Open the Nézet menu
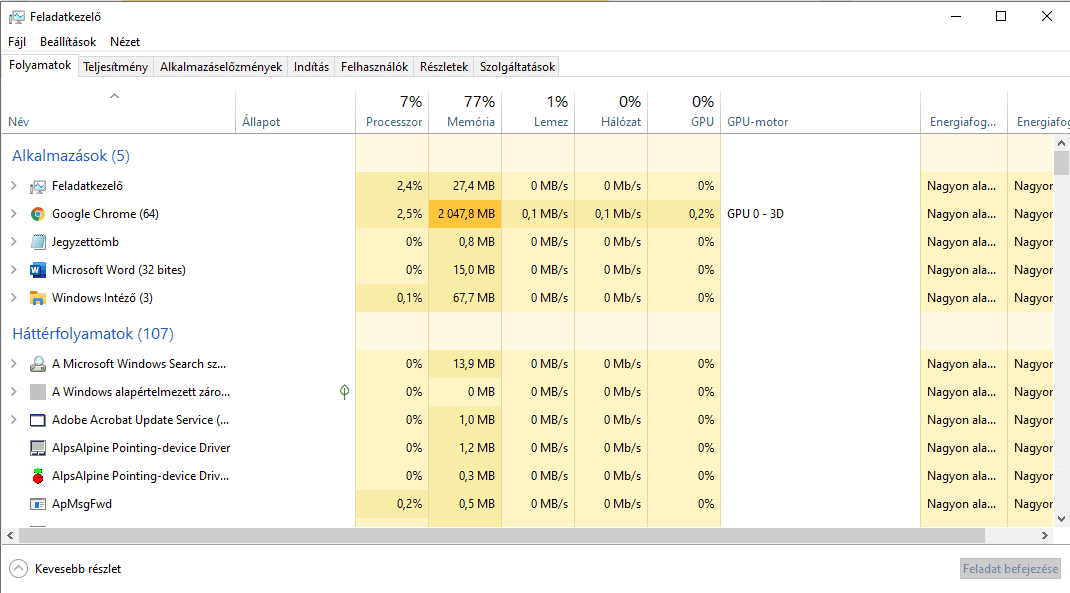The height and width of the screenshot is (593, 1070). [125, 42]
